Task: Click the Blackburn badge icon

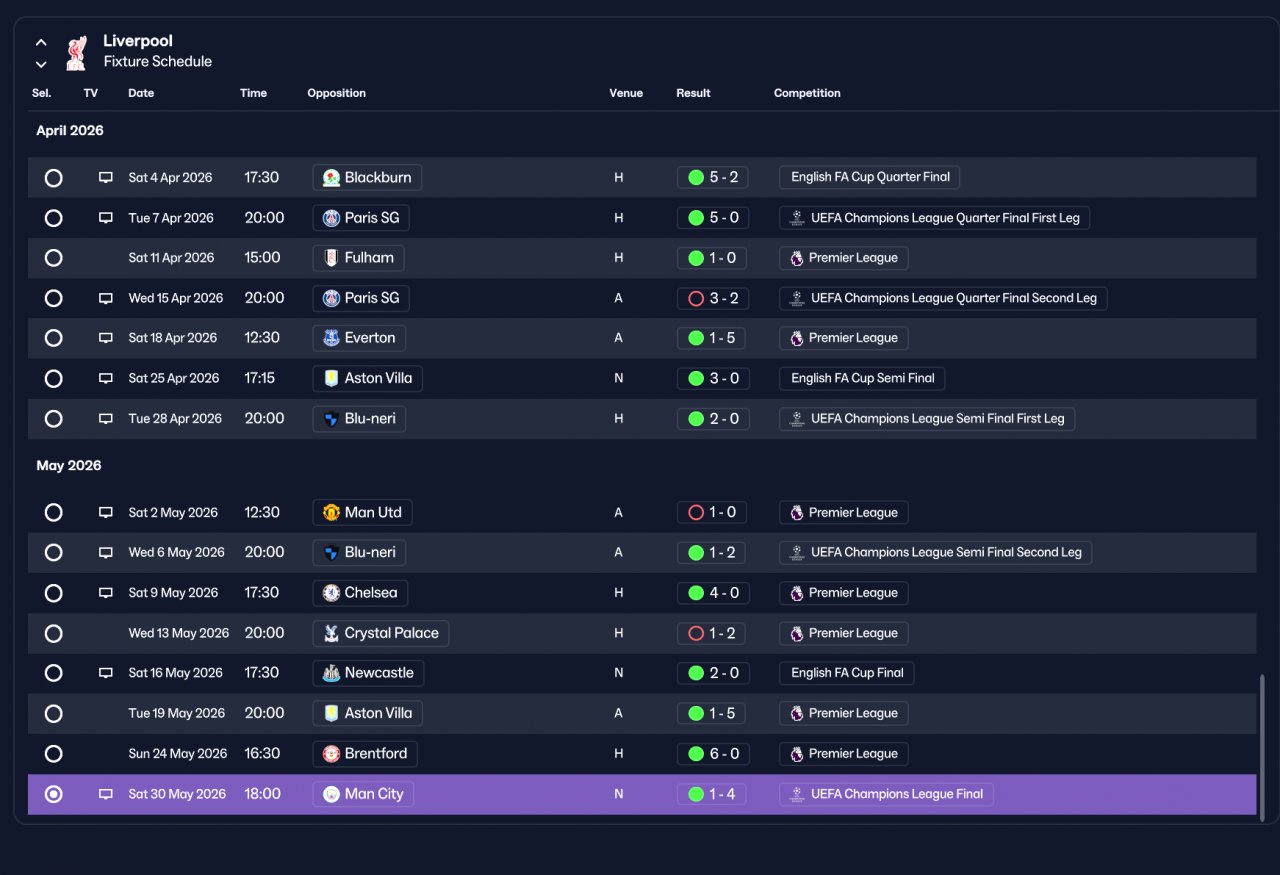Action: coord(331,178)
